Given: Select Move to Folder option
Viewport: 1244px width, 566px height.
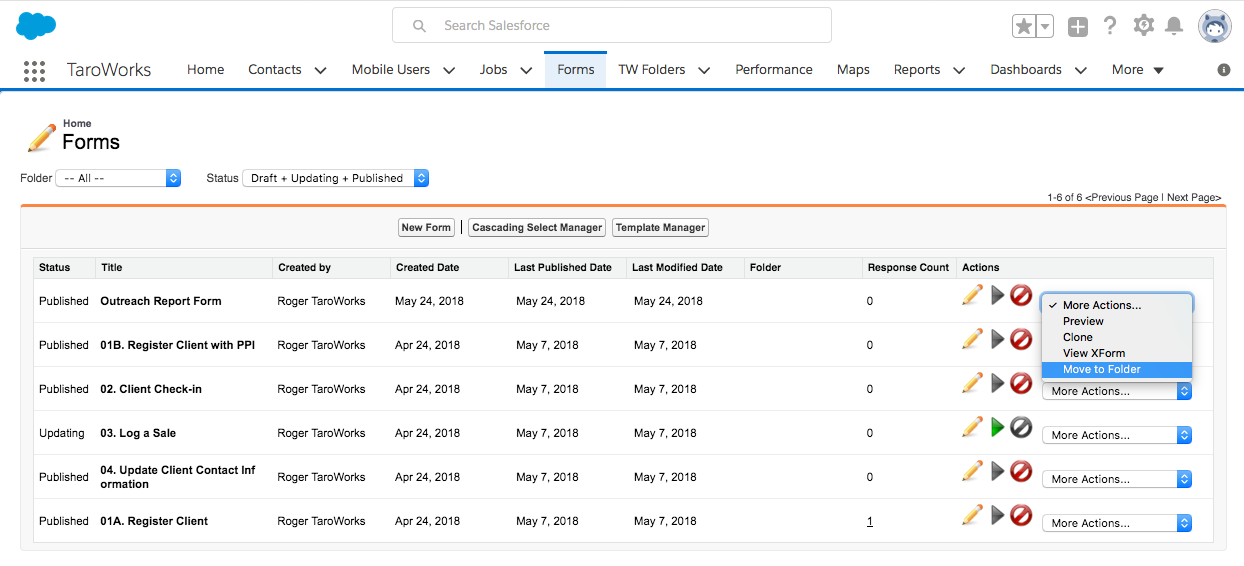Looking at the screenshot, I should point(1116,369).
